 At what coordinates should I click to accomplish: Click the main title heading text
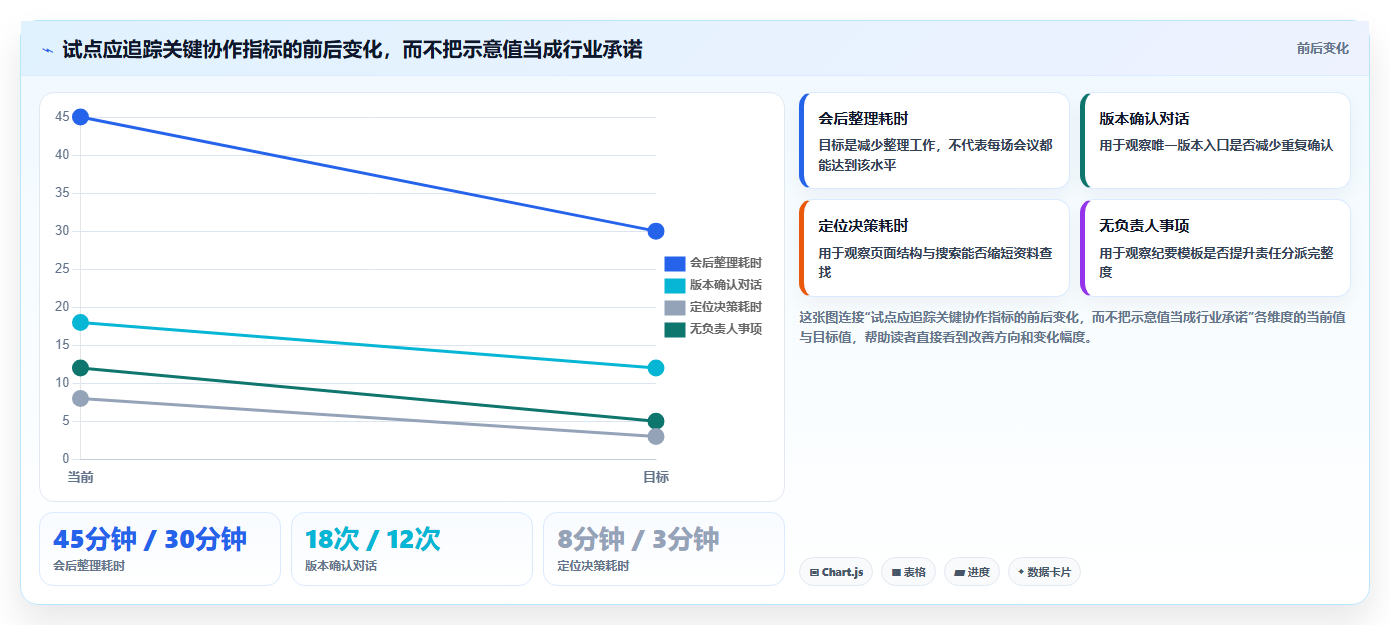pos(352,49)
